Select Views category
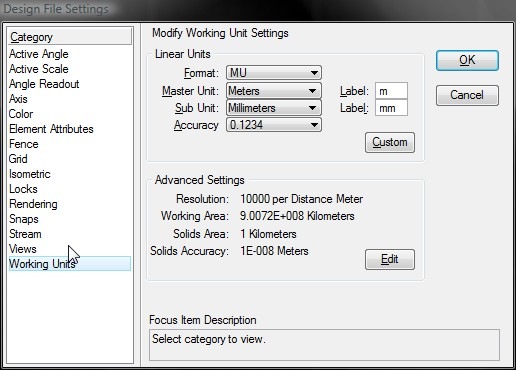Image resolution: width=516 pixels, height=370 pixels. [x=23, y=249]
